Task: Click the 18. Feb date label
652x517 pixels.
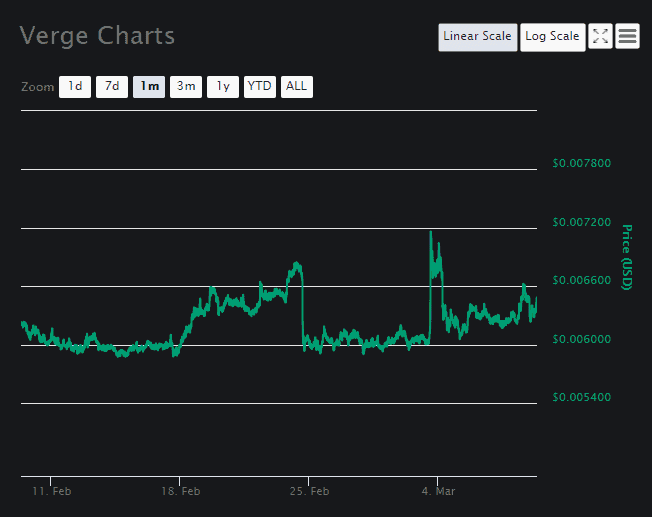Action: (181, 491)
